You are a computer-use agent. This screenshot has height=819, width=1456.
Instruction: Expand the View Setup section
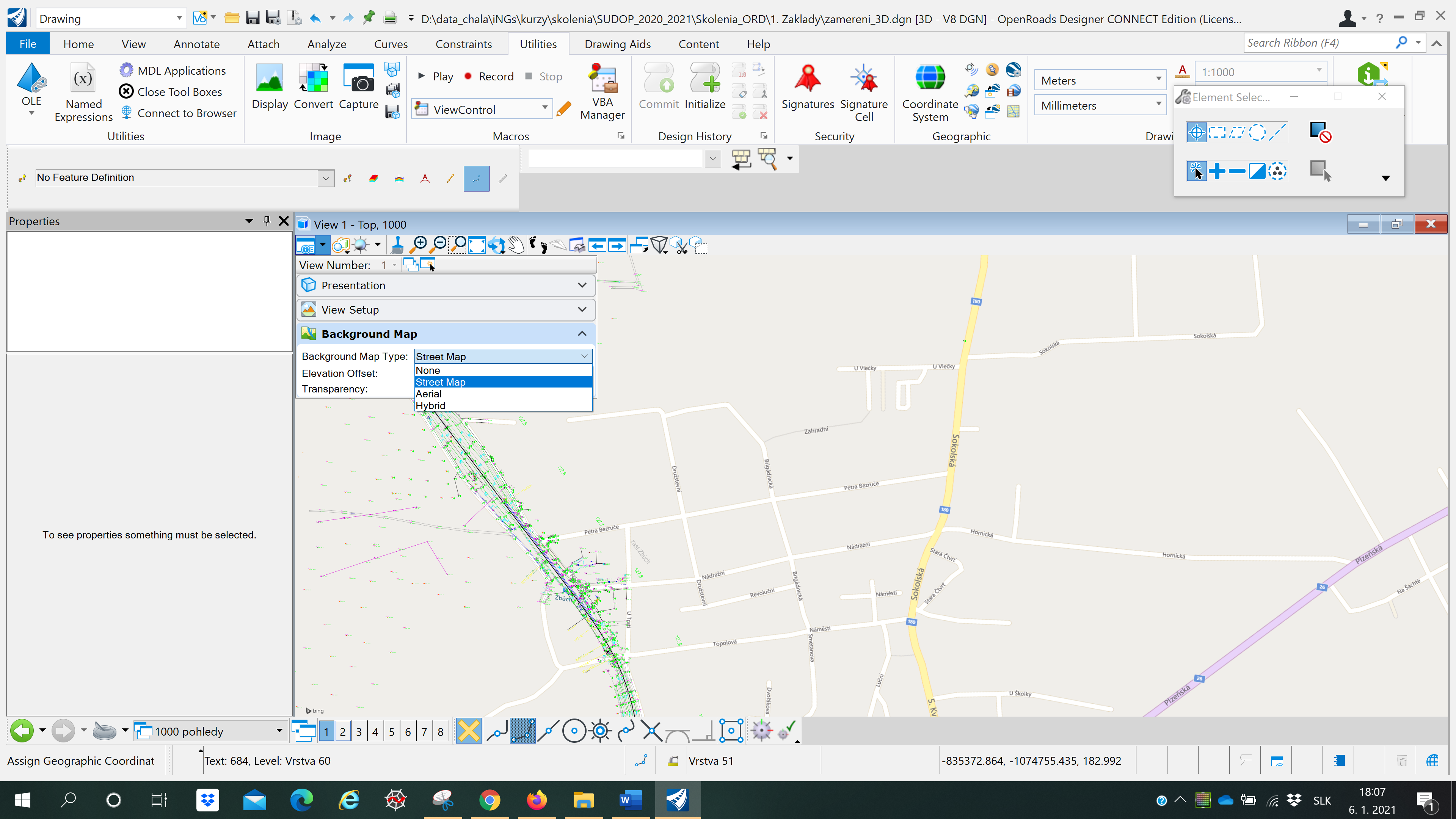(x=446, y=310)
